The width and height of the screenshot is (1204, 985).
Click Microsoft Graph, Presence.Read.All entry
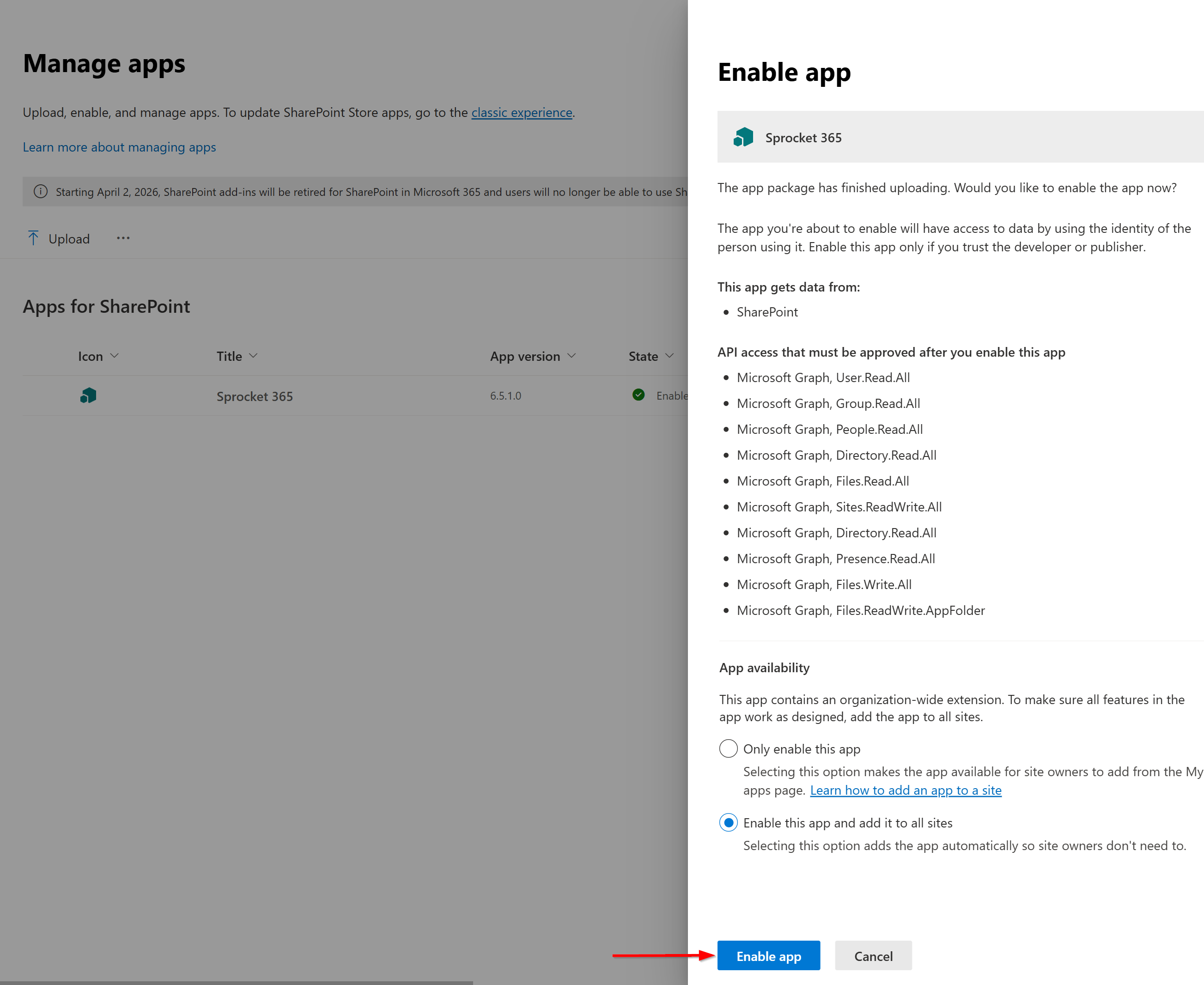[x=836, y=558]
